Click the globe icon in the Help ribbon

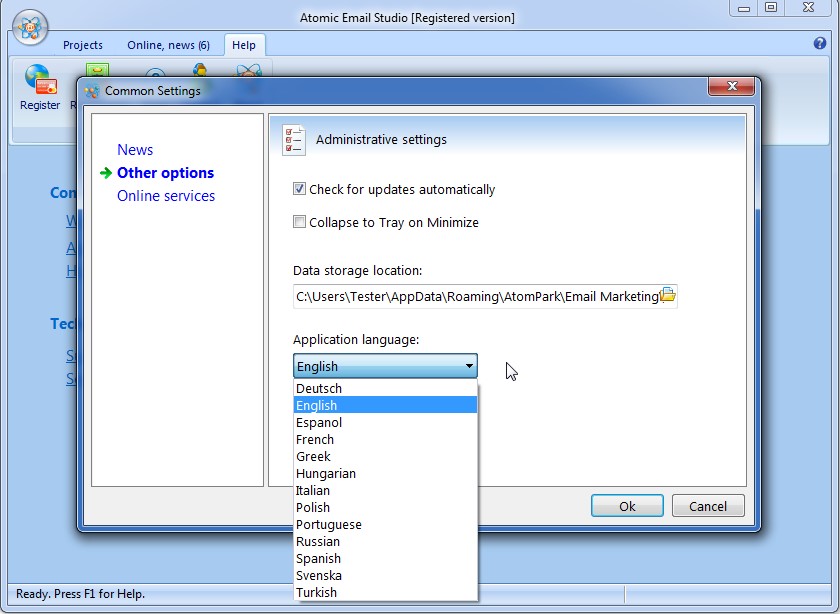tap(37, 71)
